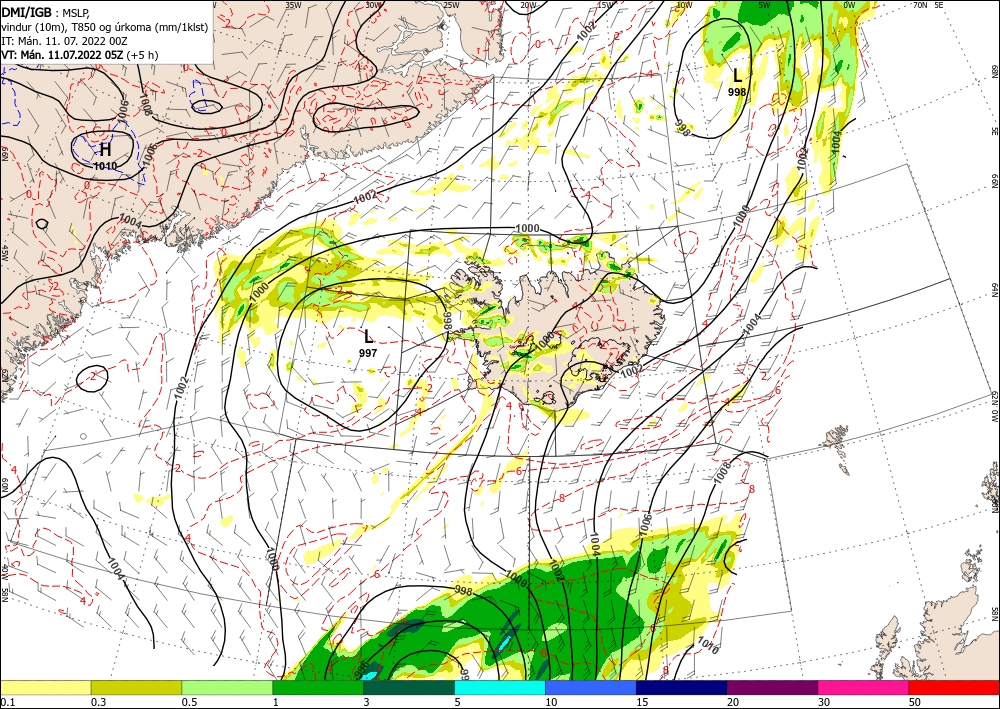This screenshot has height=709, width=1000.
Task: Click the "25W" longitude label at top
Action: pos(451,5)
